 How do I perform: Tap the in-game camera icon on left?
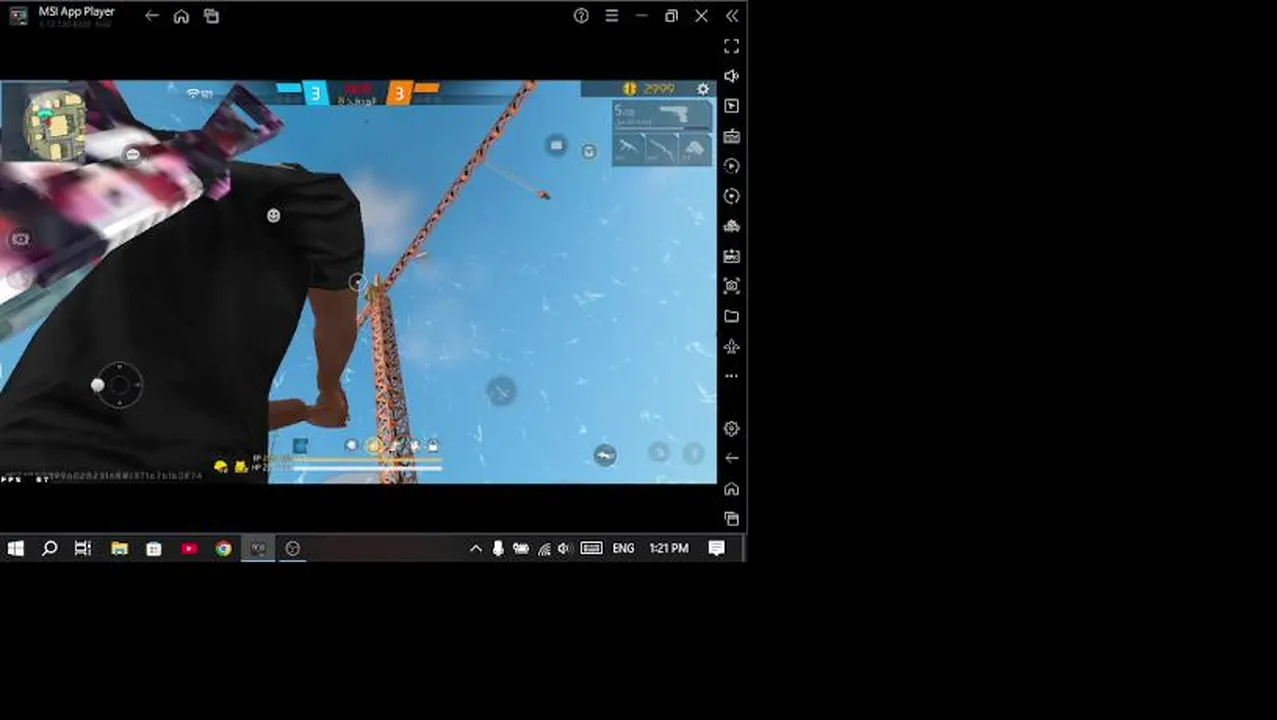[x=20, y=239]
